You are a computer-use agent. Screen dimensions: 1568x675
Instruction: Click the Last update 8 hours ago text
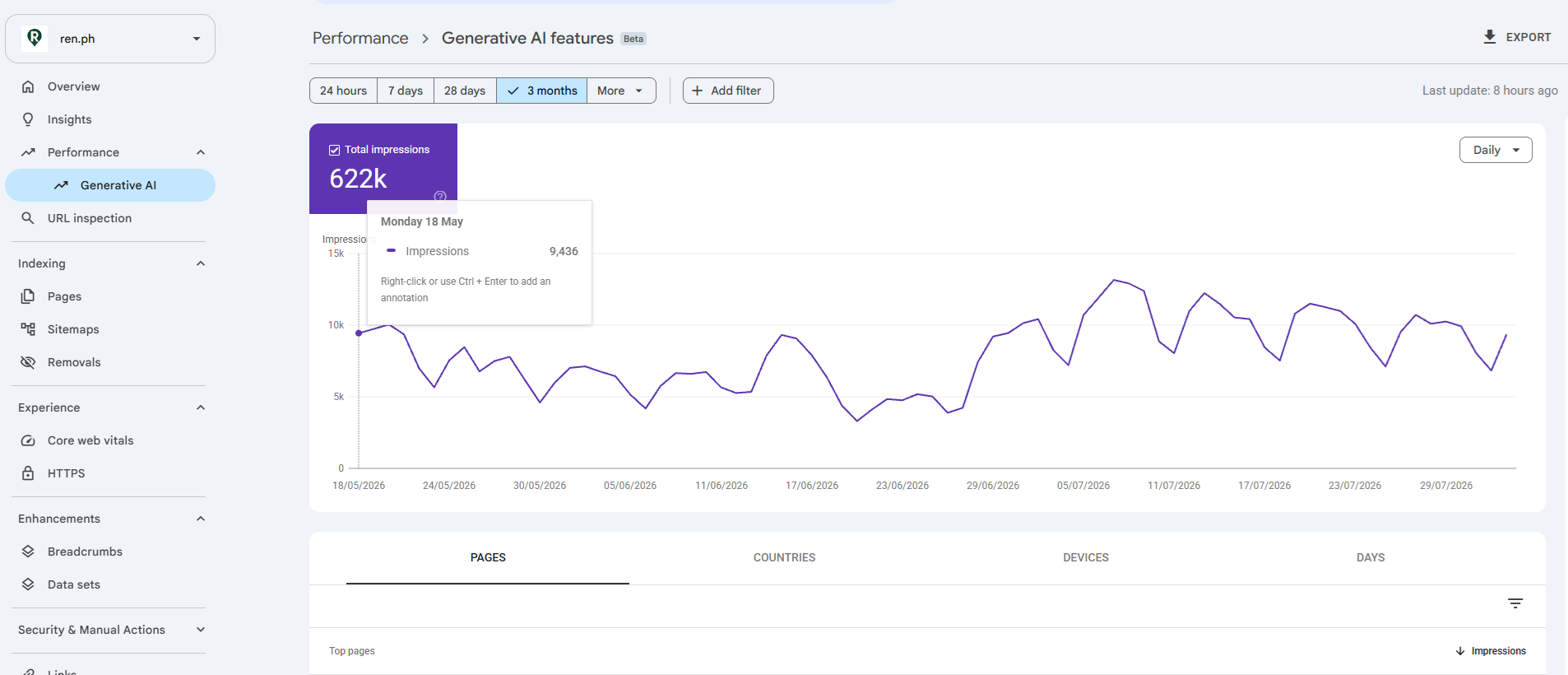1490,91
